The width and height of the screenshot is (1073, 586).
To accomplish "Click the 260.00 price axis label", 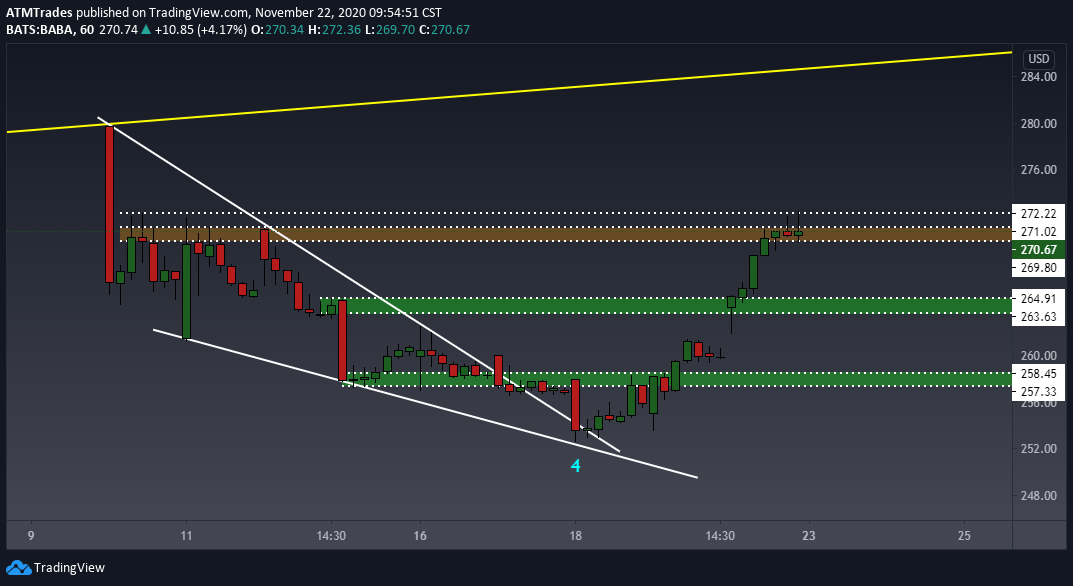I will click(1039, 356).
